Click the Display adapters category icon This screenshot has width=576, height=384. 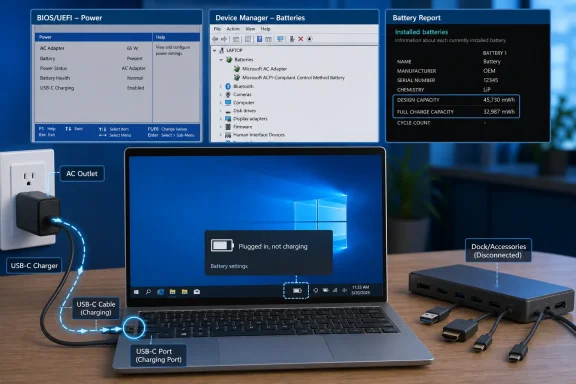[228, 119]
